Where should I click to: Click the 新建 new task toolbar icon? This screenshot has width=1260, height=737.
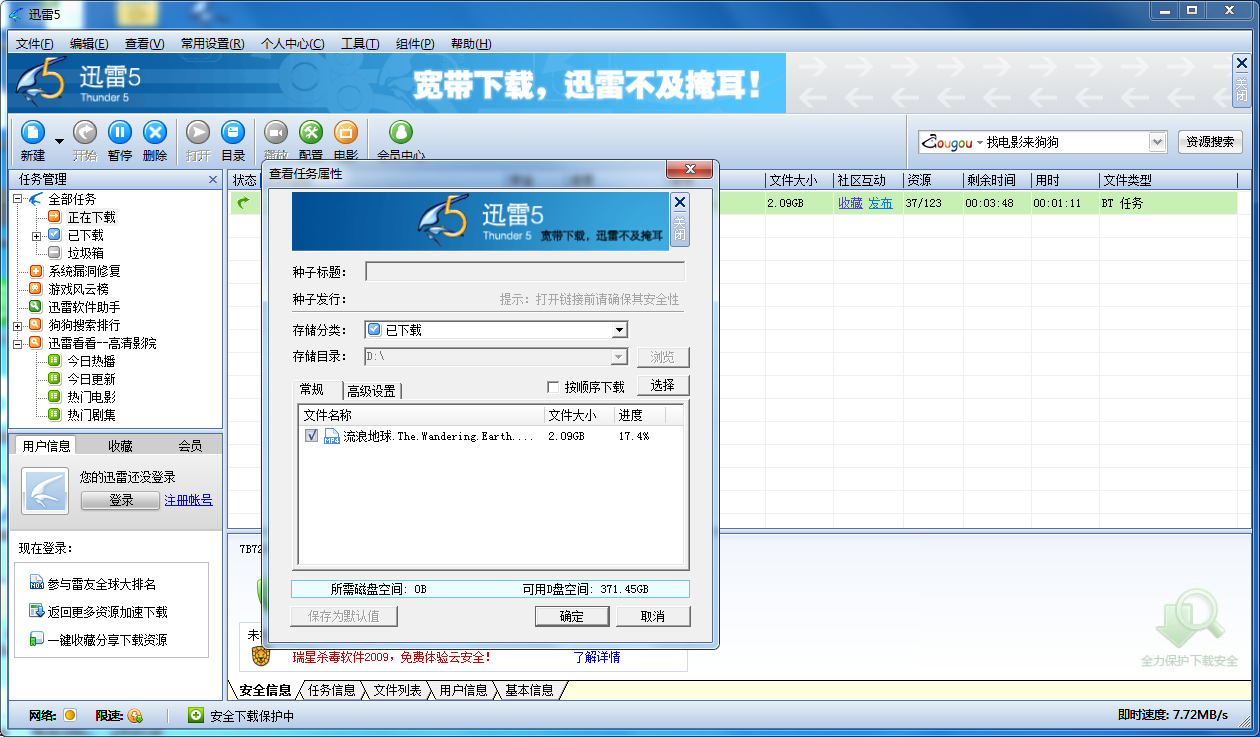pyautogui.click(x=33, y=132)
